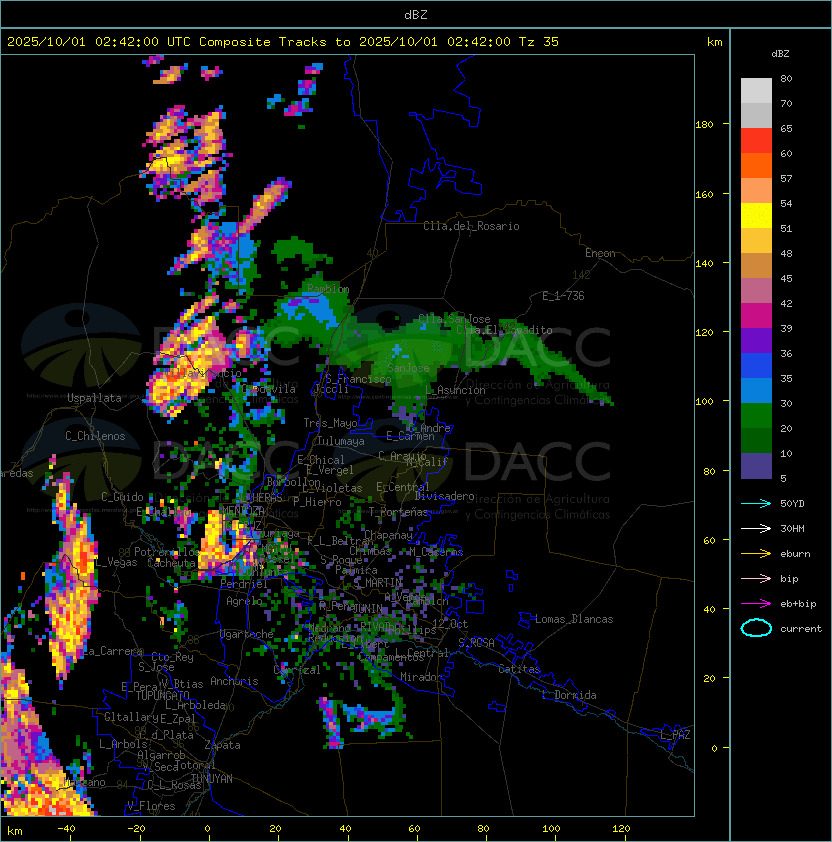Click the 'C_Chilenos' map label
This screenshot has height=842, width=832.
click(x=95, y=436)
